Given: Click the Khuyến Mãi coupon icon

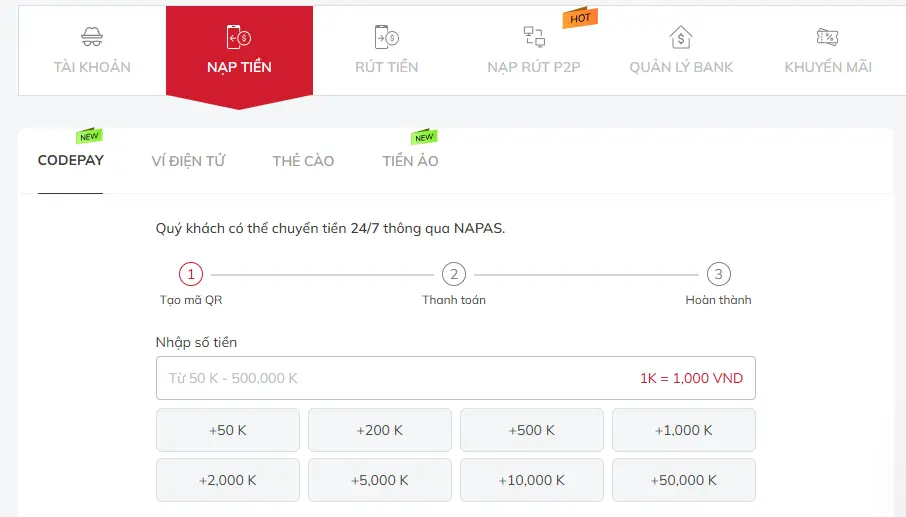Looking at the screenshot, I should click(x=827, y=37).
